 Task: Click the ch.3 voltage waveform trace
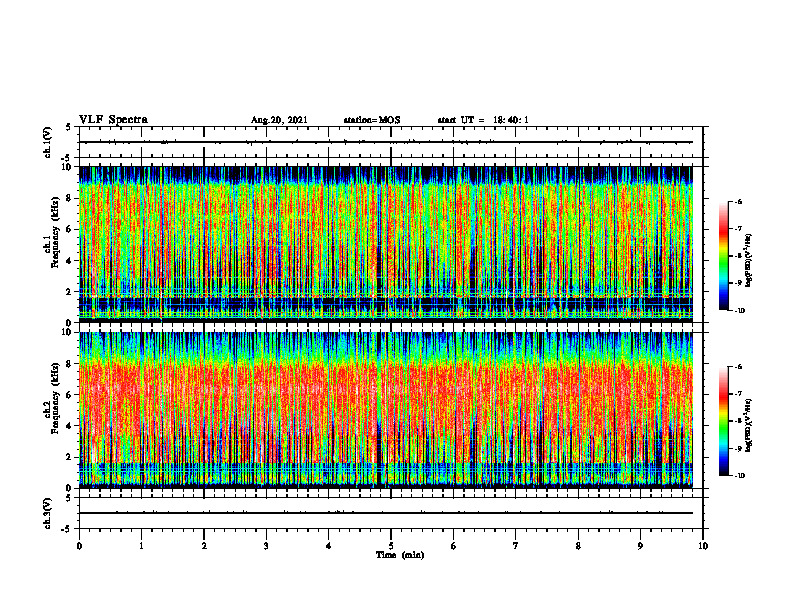click(x=386, y=513)
